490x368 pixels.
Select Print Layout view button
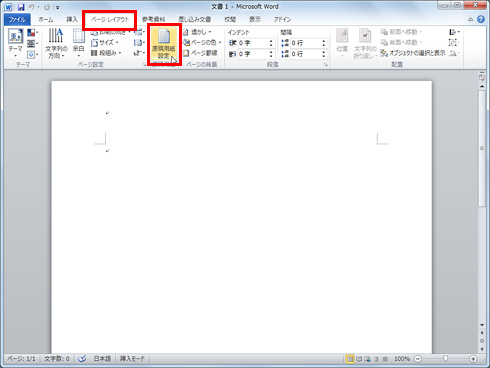click(x=350, y=359)
